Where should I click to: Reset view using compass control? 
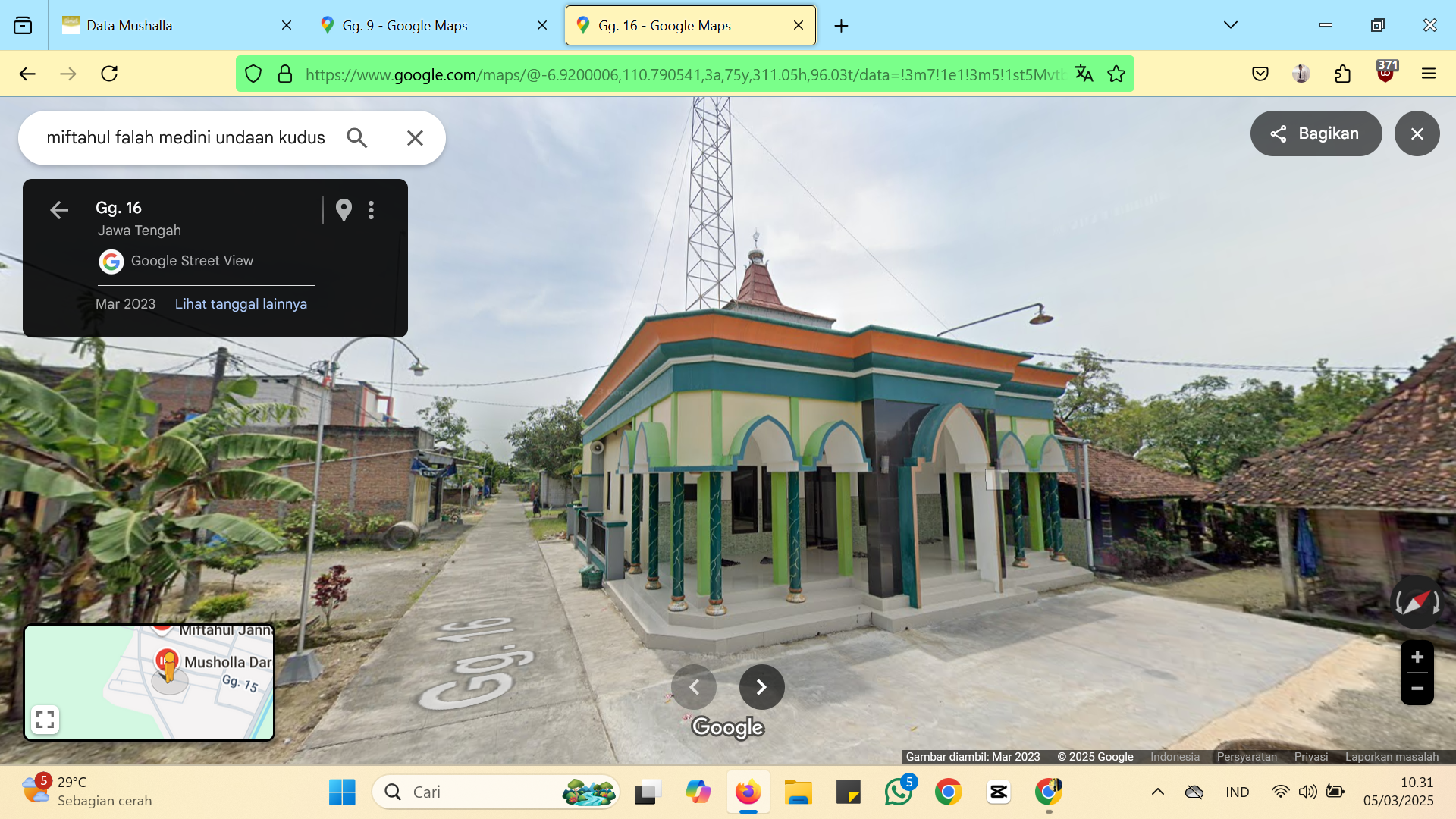1417,602
